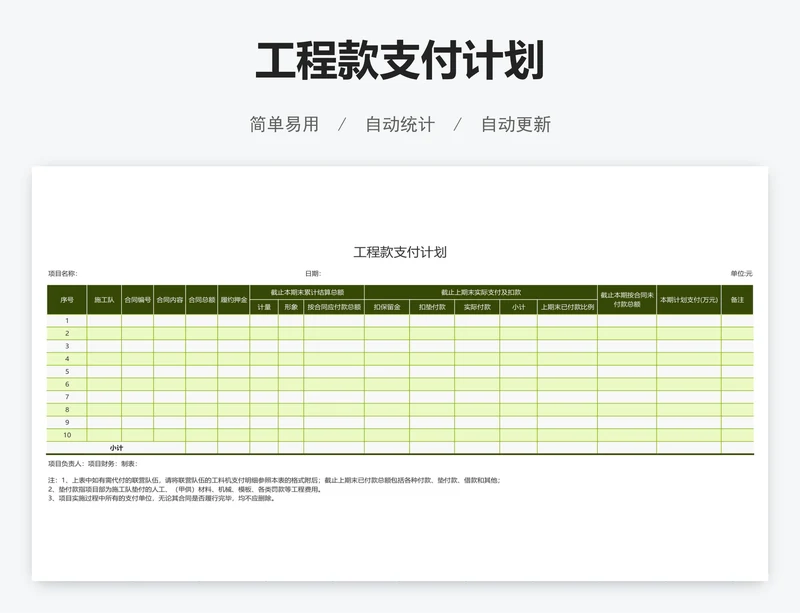The width and height of the screenshot is (800, 613).
Task: Click the 本期计划支付(万元) column header
Action: [689, 300]
